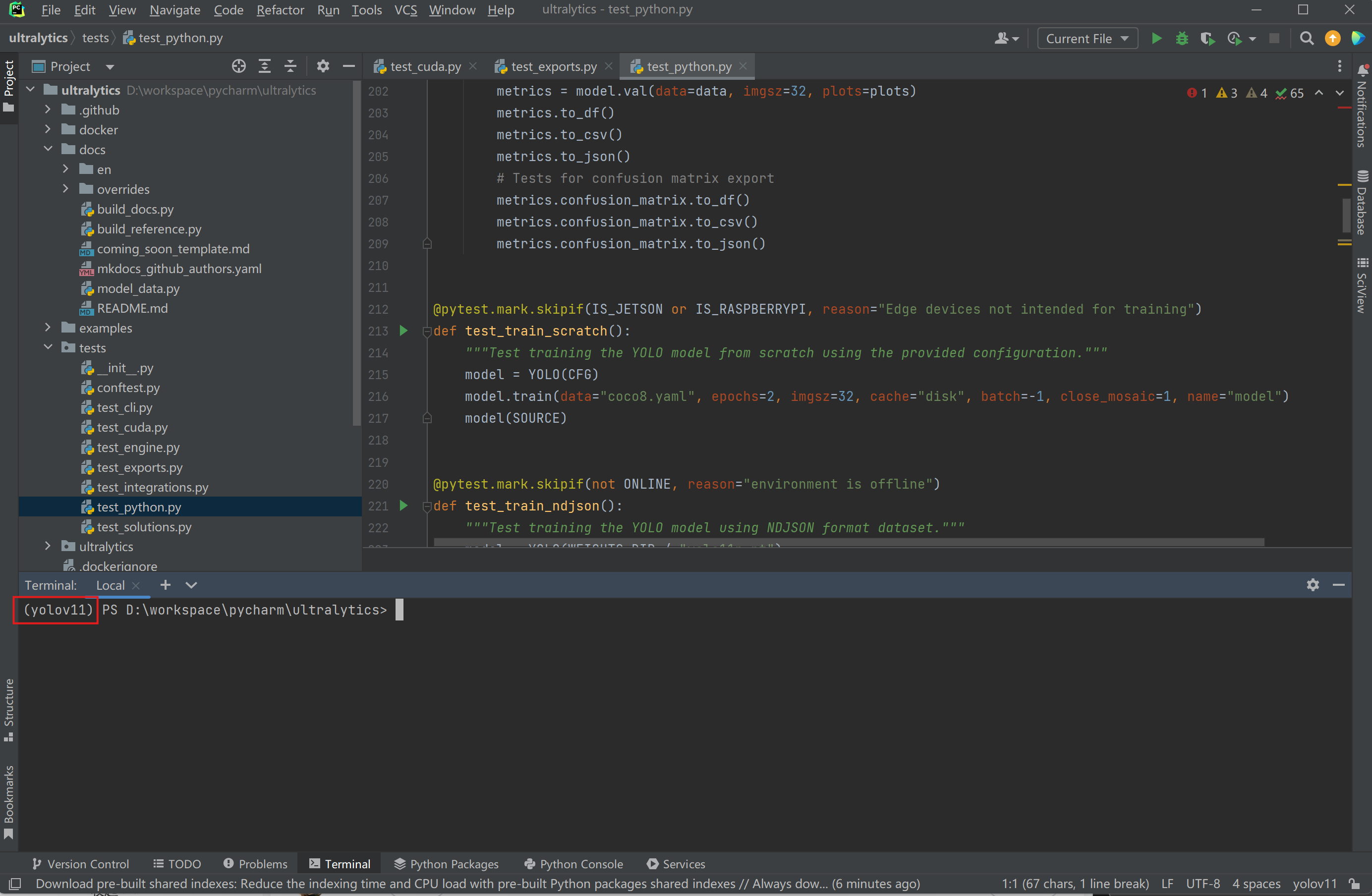Run the current file with green play button
This screenshot has width=1372, height=896.
1156,39
